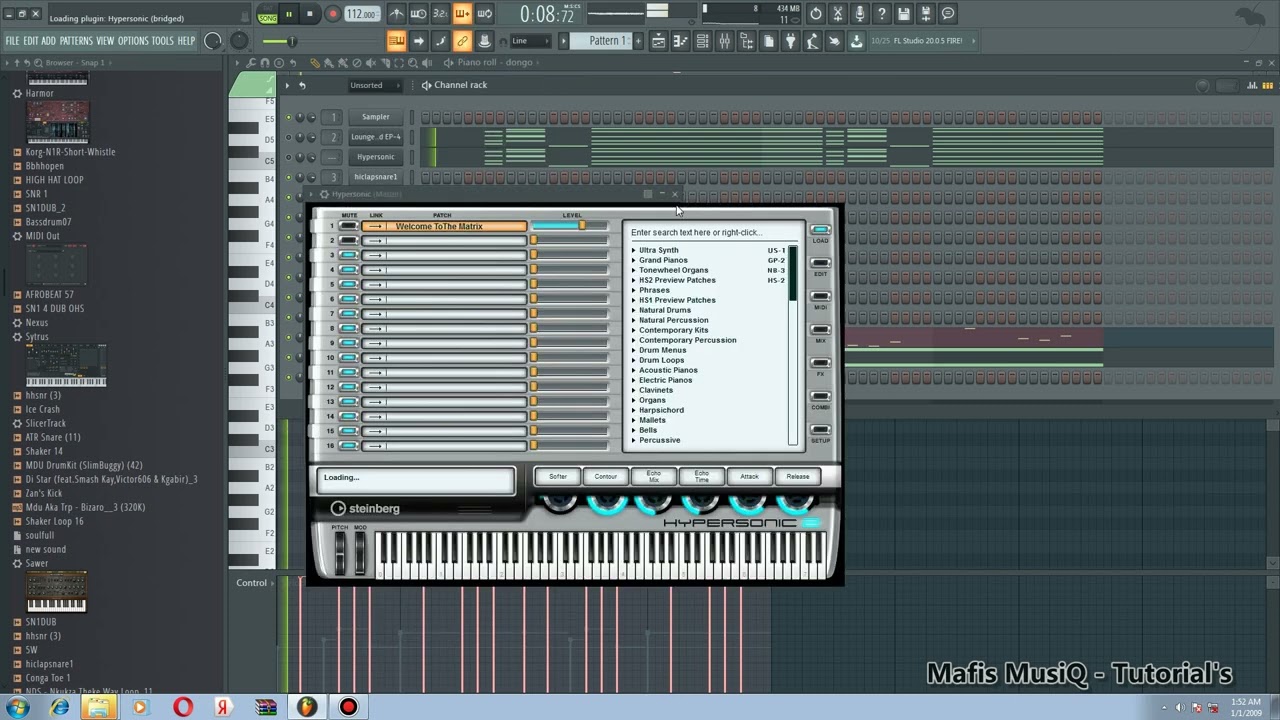Expand the Electric Pianos category
Screen dimensions: 1280x720
point(634,380)
